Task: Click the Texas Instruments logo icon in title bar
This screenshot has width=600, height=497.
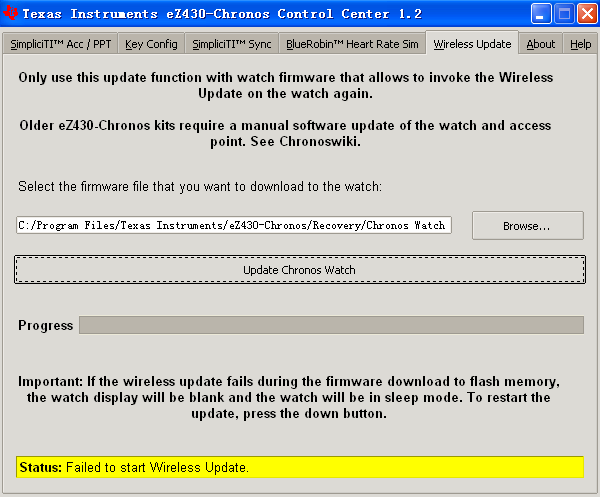Action: (10, 13)
